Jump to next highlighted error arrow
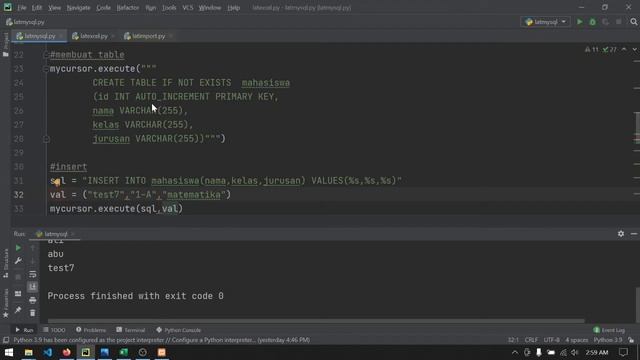 click(x=635, y=49)
